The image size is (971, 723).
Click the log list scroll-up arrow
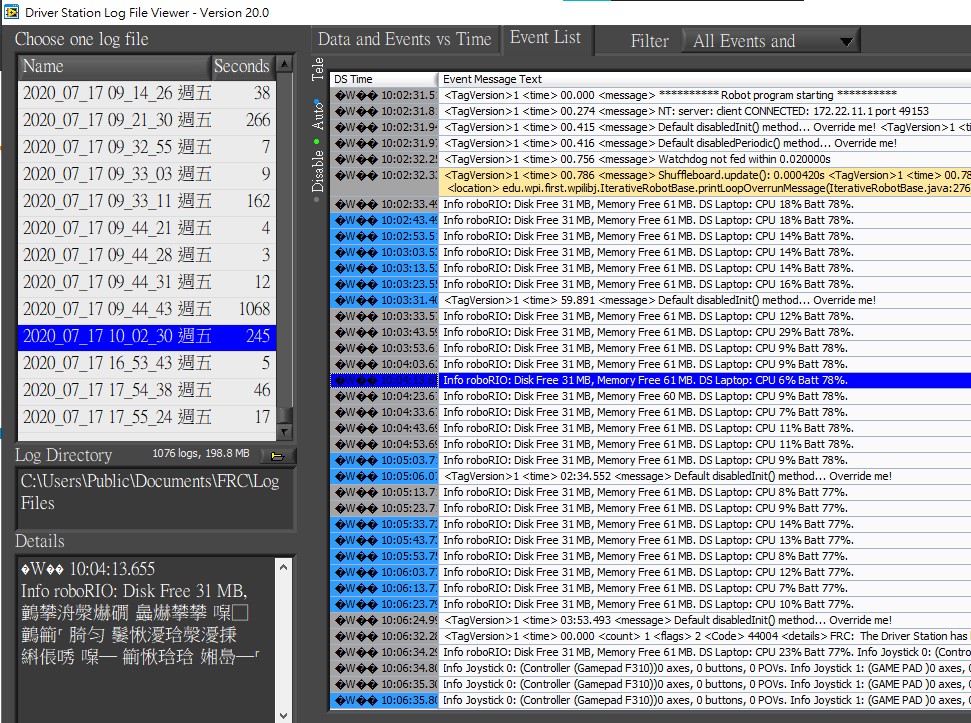point(284,64)
